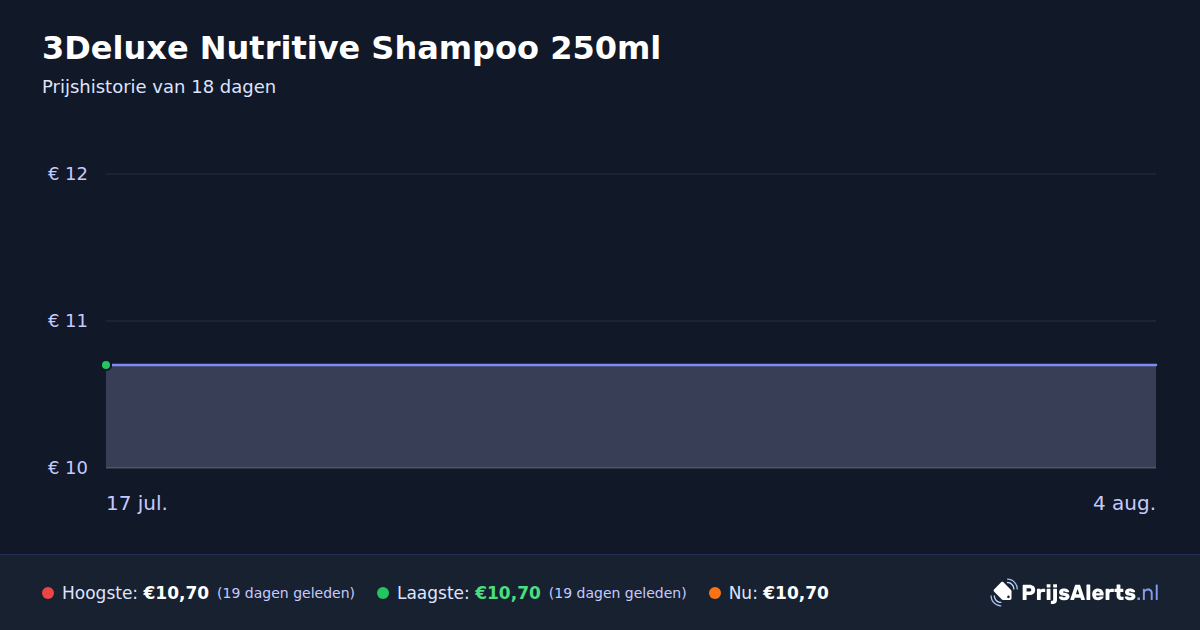Click the green Laagste legend dot
Viewport: 1200px width, 630px height.
tap(383, 593)
